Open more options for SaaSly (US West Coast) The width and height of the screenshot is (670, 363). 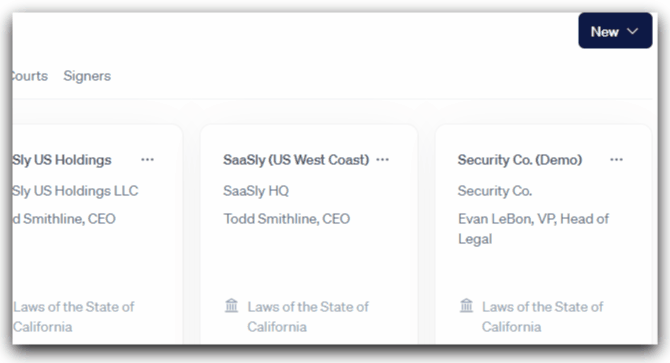point(382,160)
